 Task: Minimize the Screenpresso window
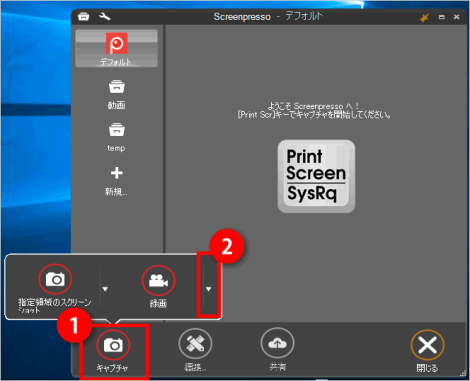pyautogui.click(x=442, y=17)
